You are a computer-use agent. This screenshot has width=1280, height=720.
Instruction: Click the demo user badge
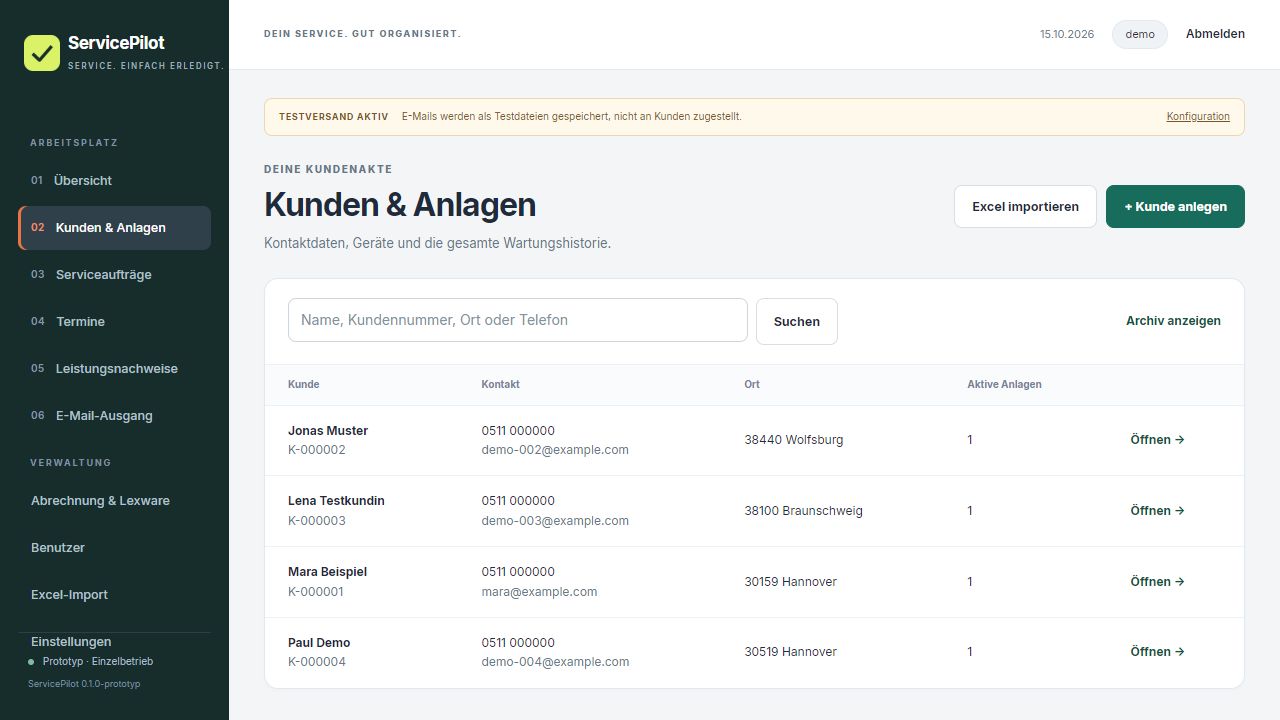[1140, 34]
